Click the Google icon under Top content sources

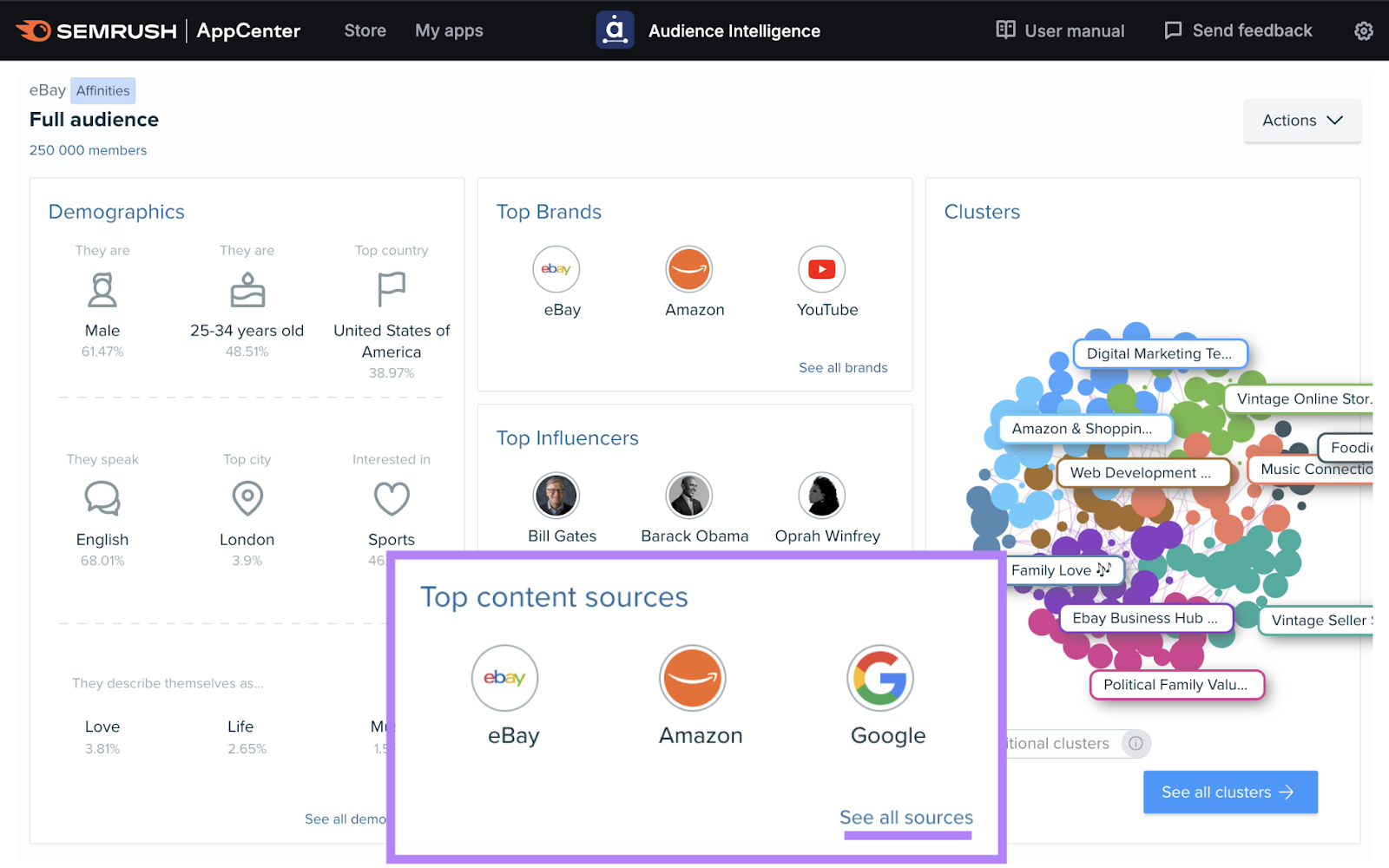[880, 678]
